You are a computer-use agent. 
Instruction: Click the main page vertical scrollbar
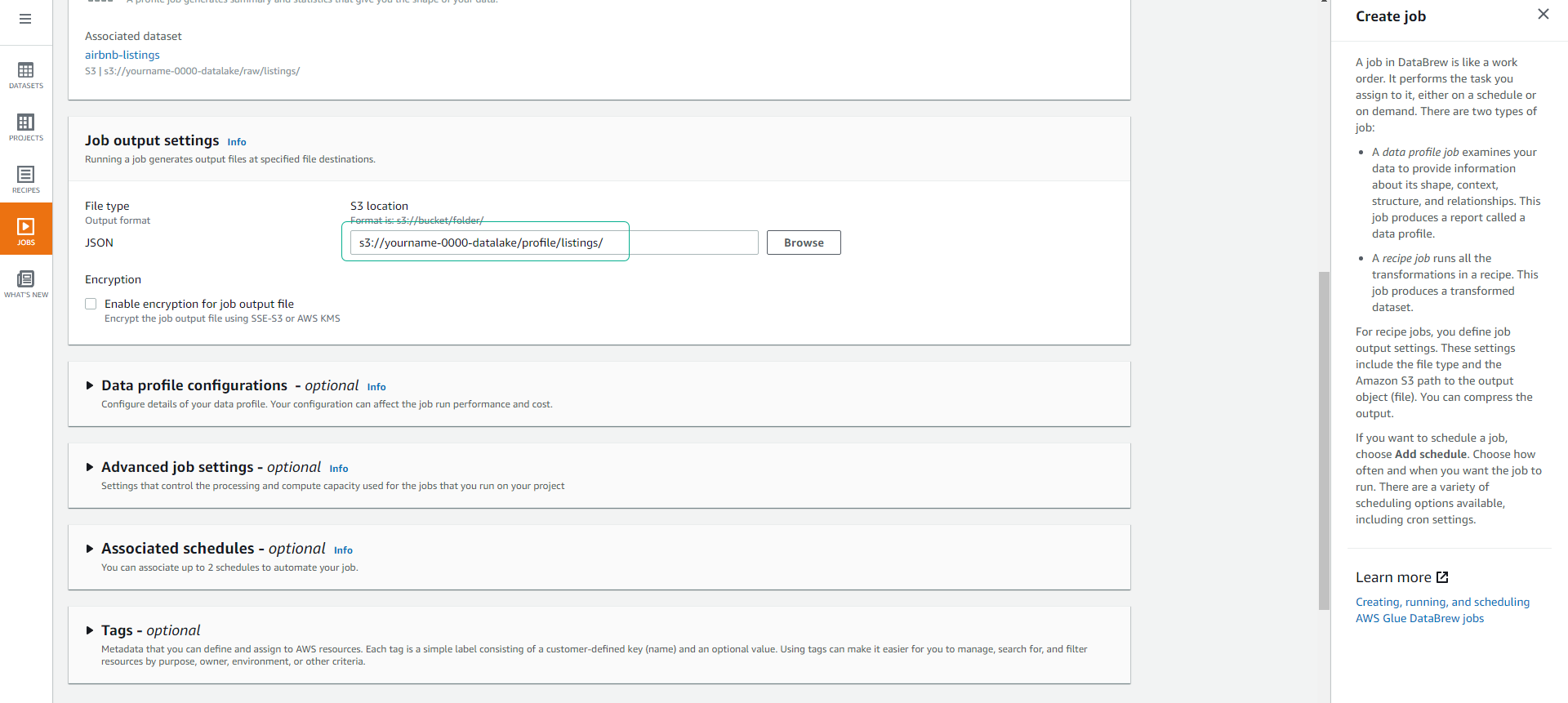pos(1324,441)
